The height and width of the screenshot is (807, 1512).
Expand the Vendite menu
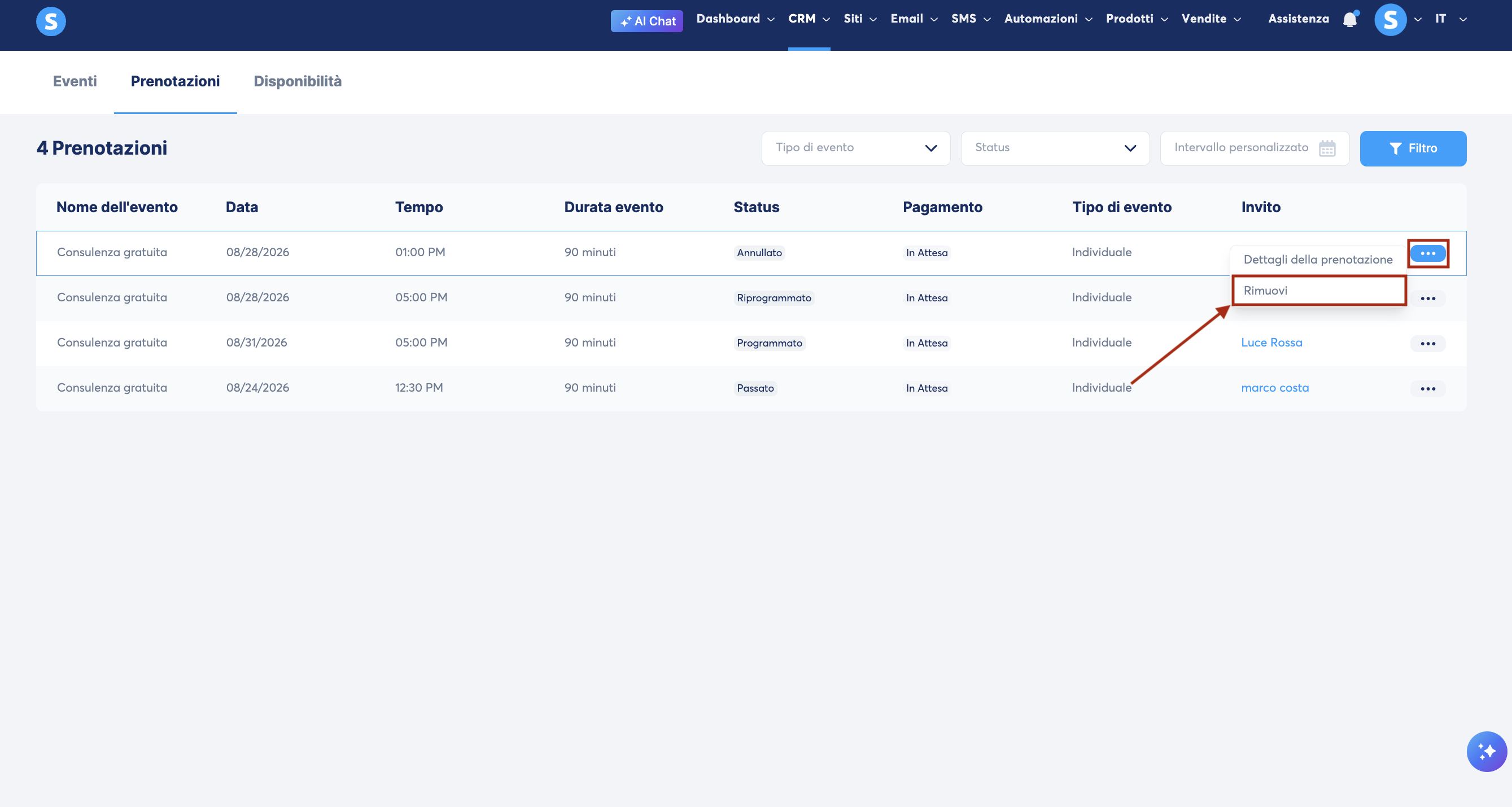click(x=1211, y=19)
